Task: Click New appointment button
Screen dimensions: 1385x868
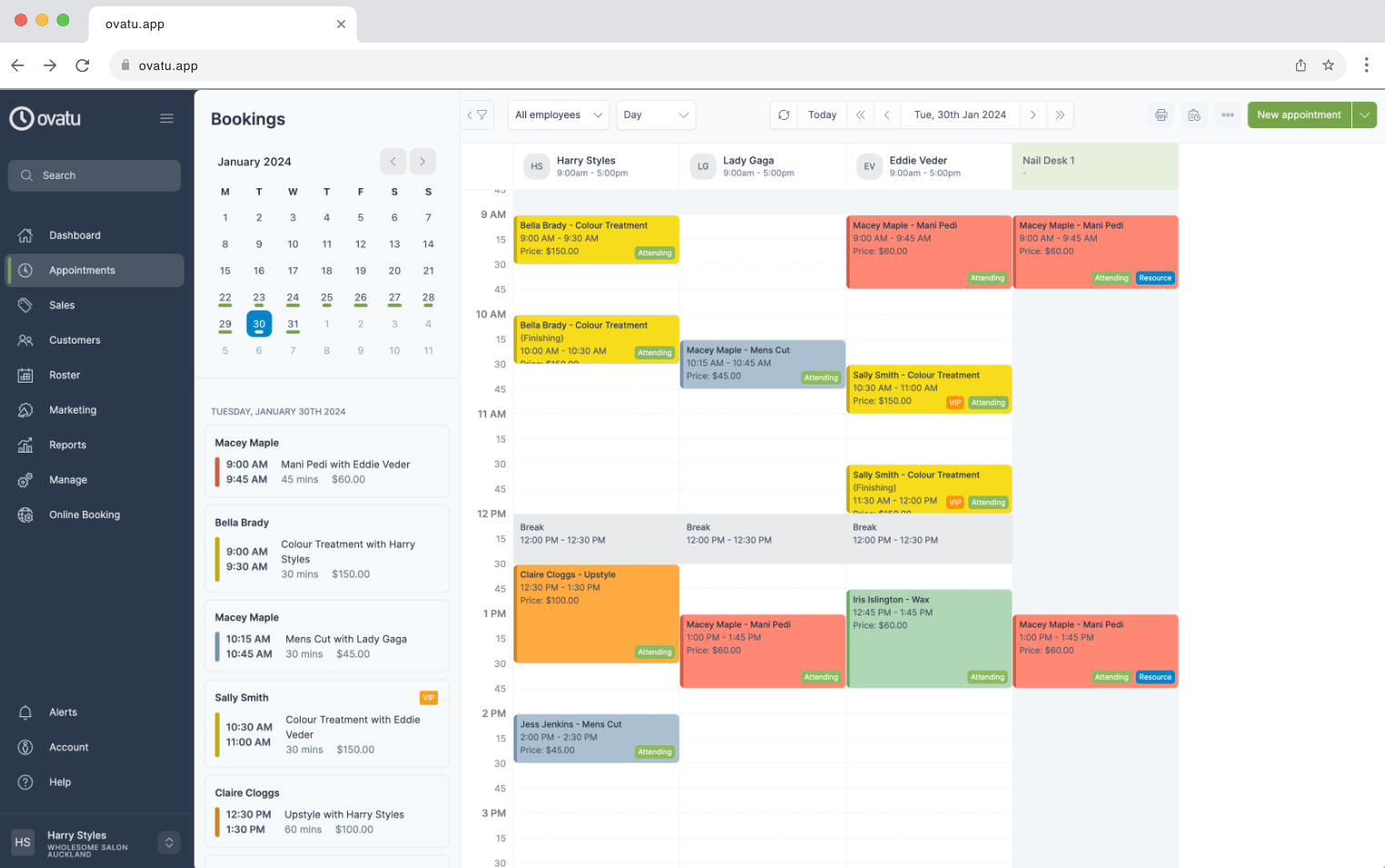Action: (1300, 115)
